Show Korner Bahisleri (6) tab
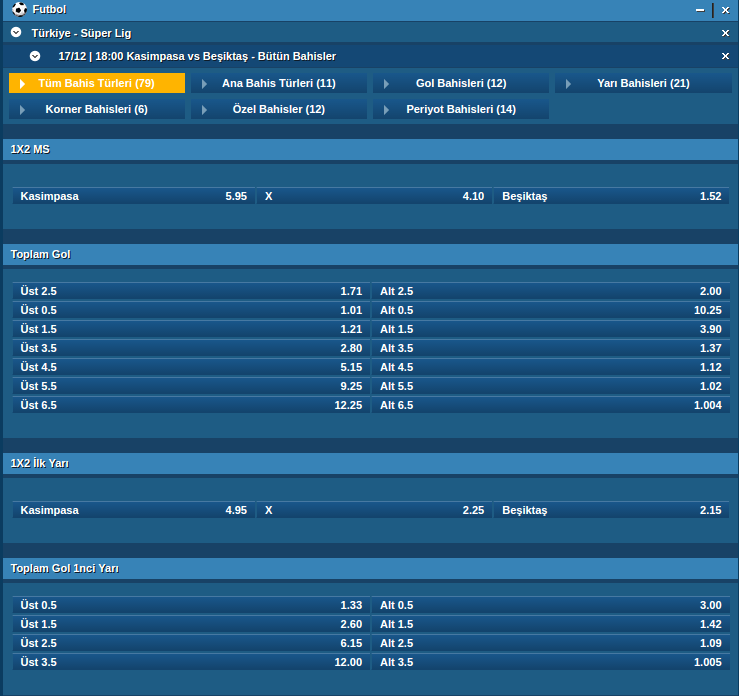This screenshot has width=739, height=696. (x=97, y=109)
